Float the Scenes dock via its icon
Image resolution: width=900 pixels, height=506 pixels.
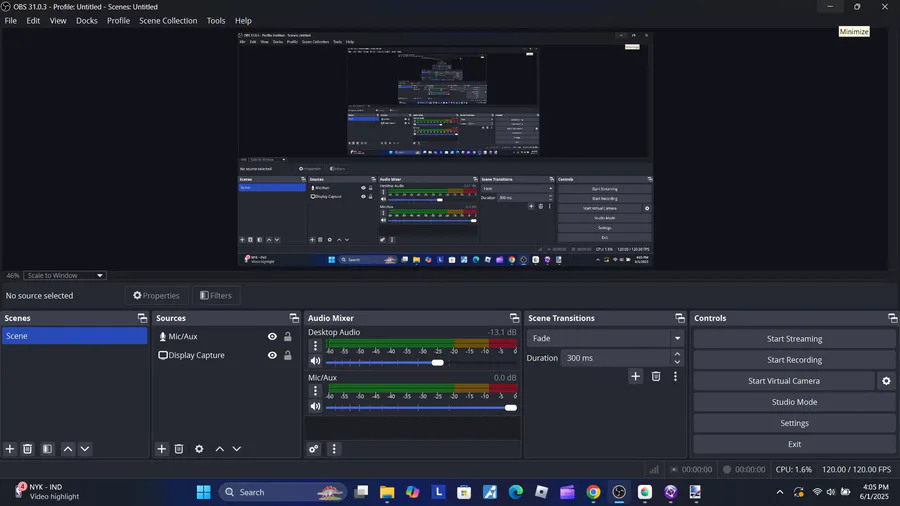142,318
